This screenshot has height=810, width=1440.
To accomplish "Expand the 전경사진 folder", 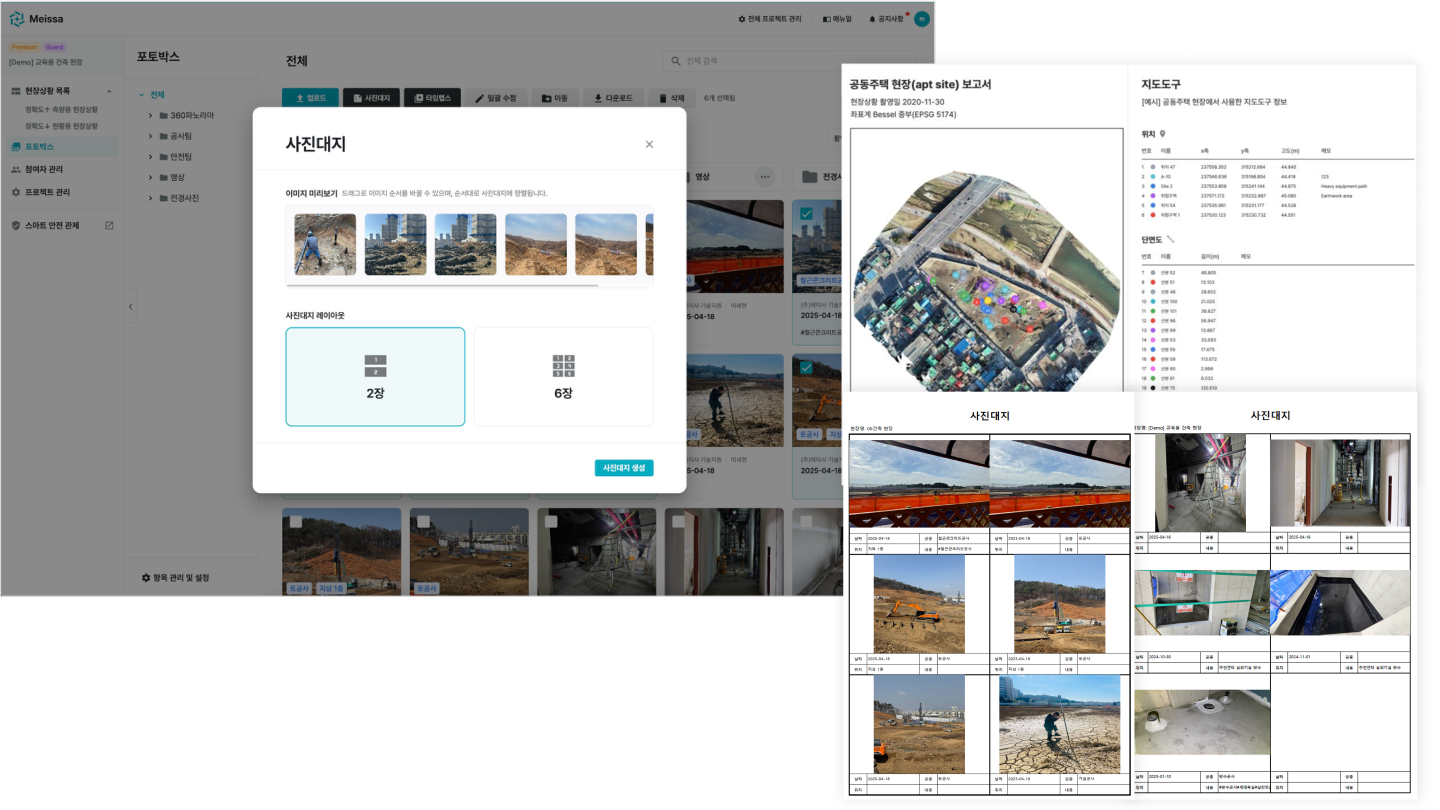I will tap(151, 198).
